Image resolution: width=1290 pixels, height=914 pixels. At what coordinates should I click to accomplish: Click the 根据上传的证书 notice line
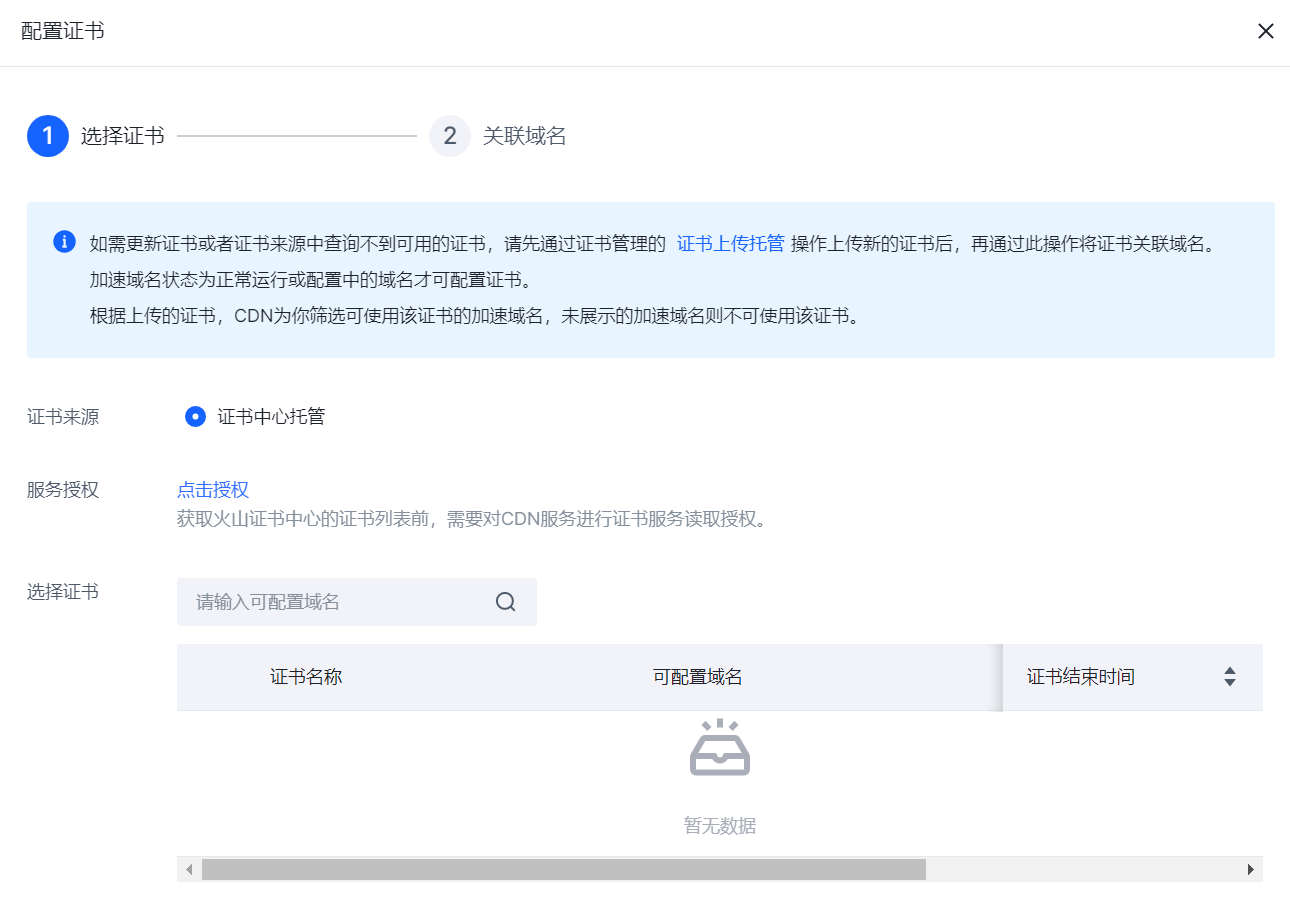tap(474, 316)
